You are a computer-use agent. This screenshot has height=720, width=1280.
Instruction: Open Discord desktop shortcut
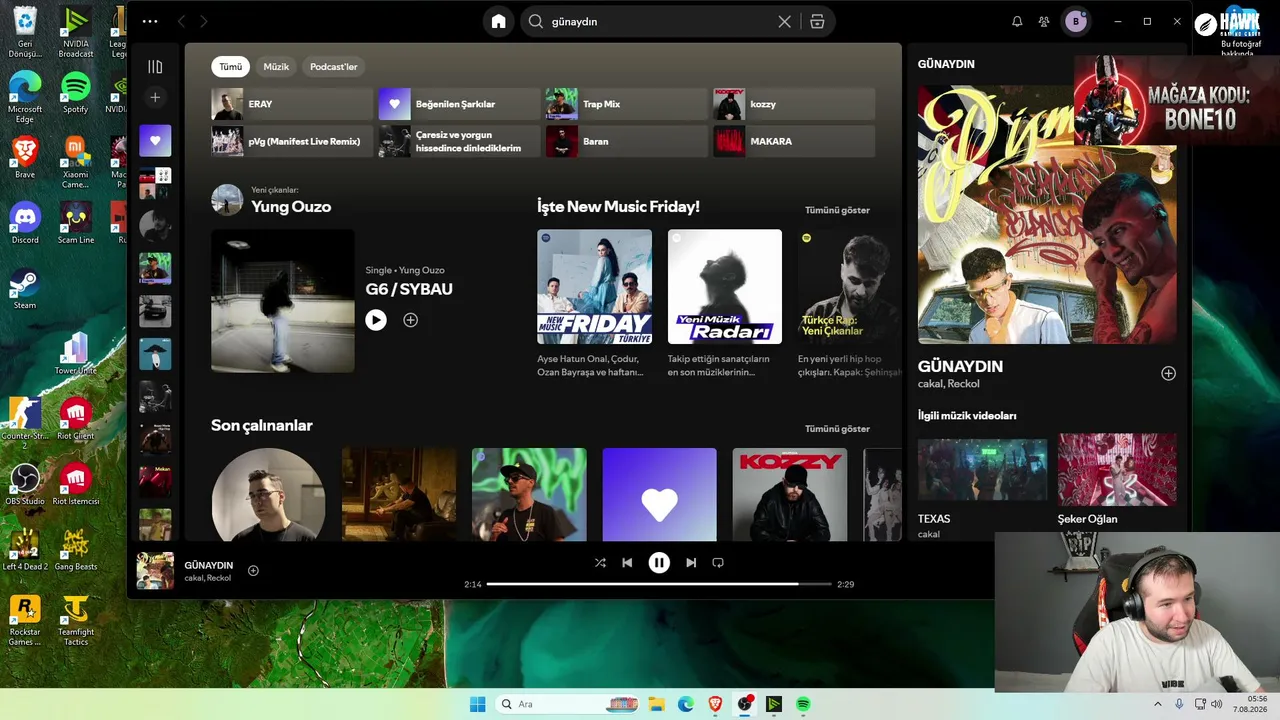[x=25, y=224]
